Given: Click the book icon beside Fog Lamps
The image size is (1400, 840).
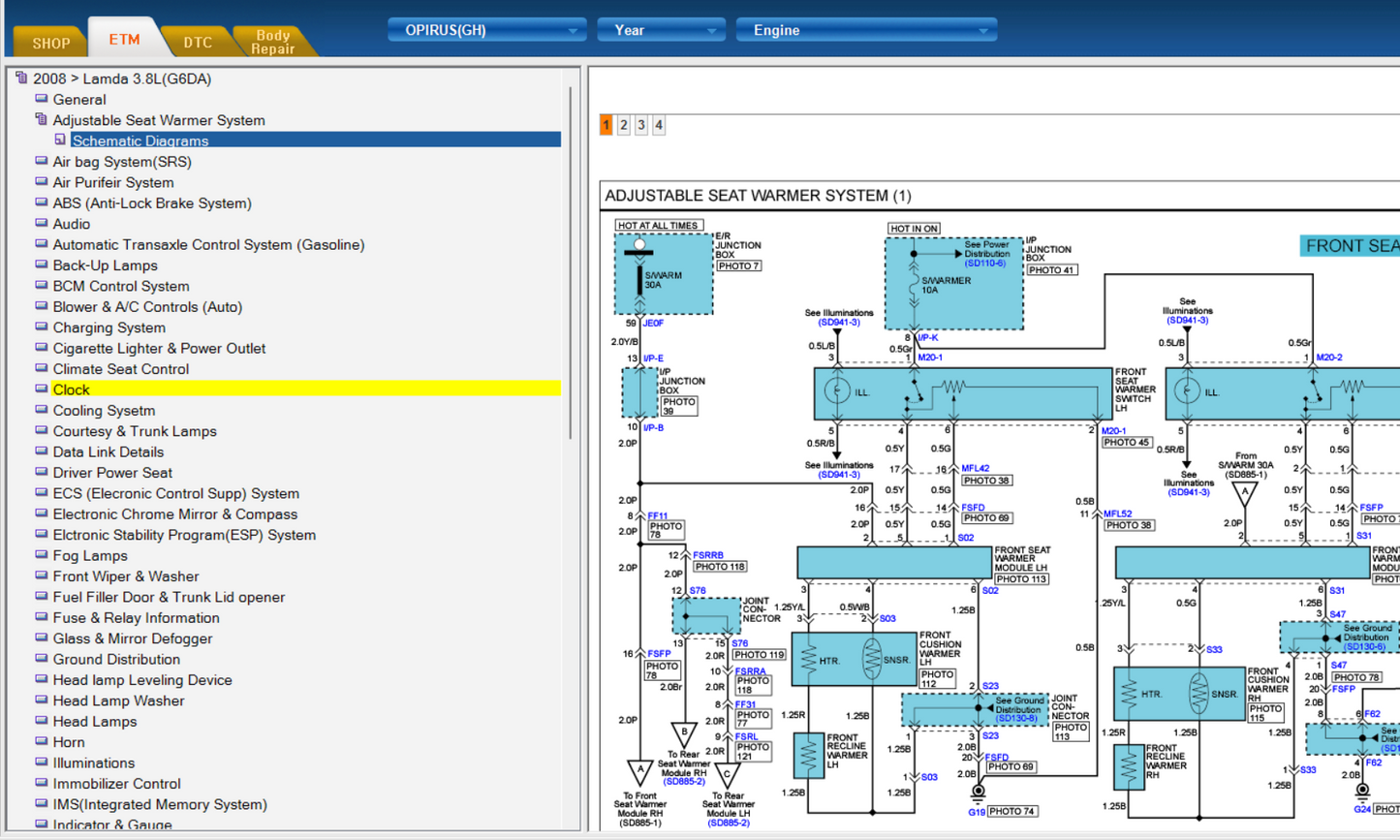Looking at the screenshot, I should click(41, 555).
